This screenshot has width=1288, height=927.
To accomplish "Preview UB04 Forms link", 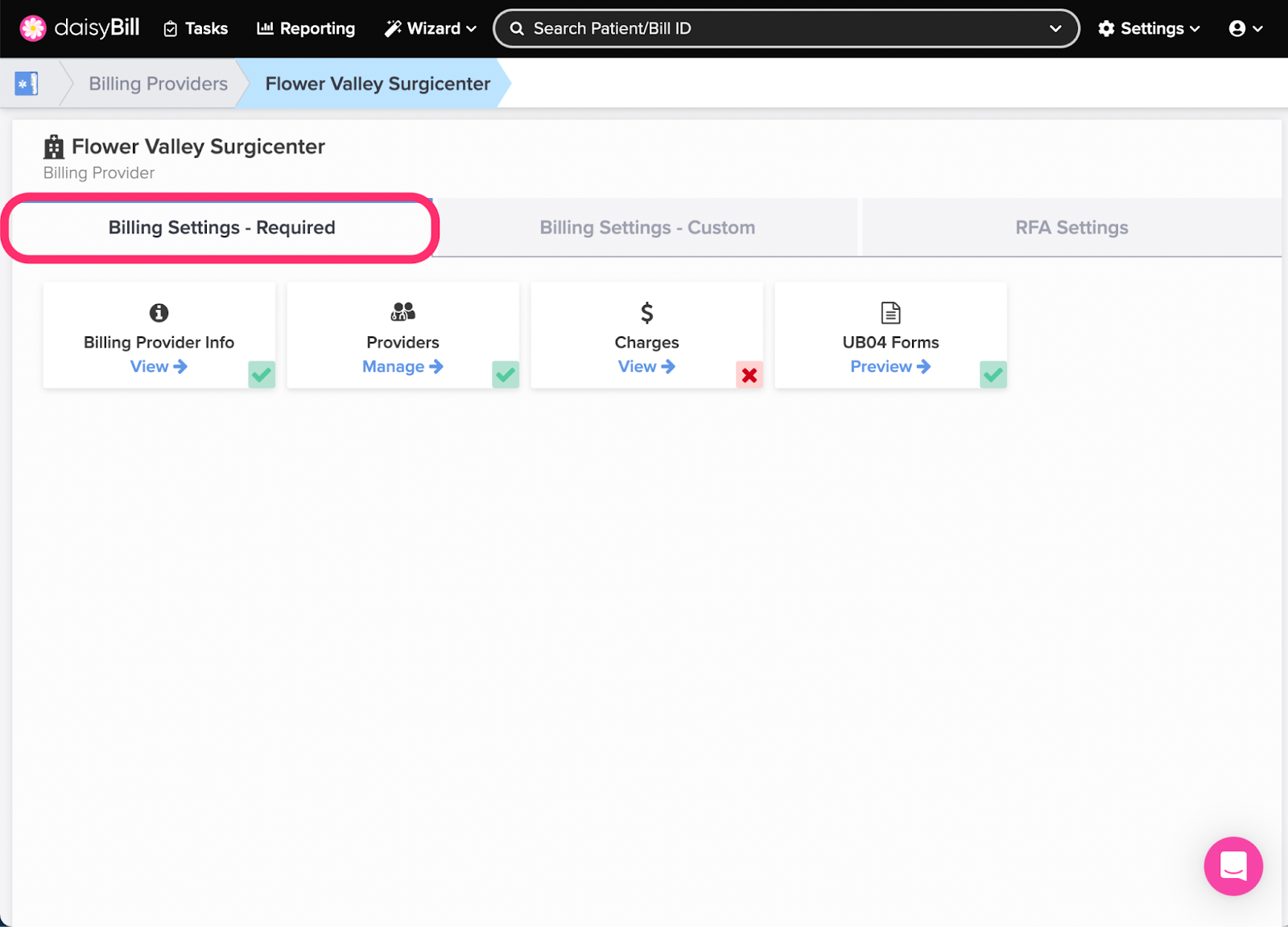I will pos(890,366).
